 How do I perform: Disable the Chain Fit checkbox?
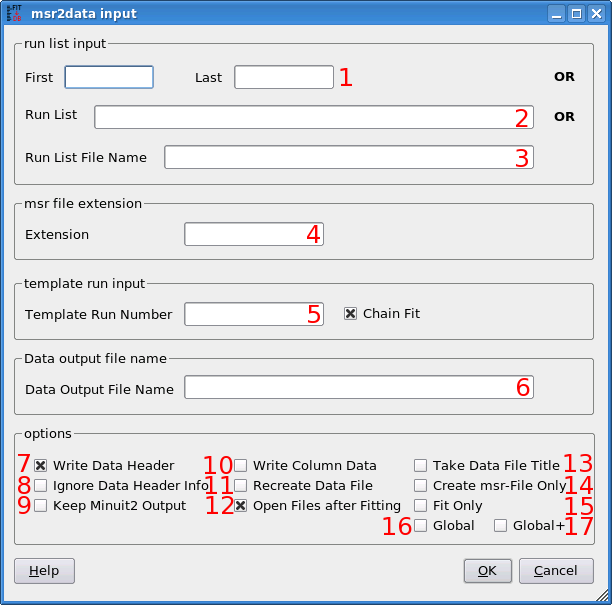tap(350, 314)
